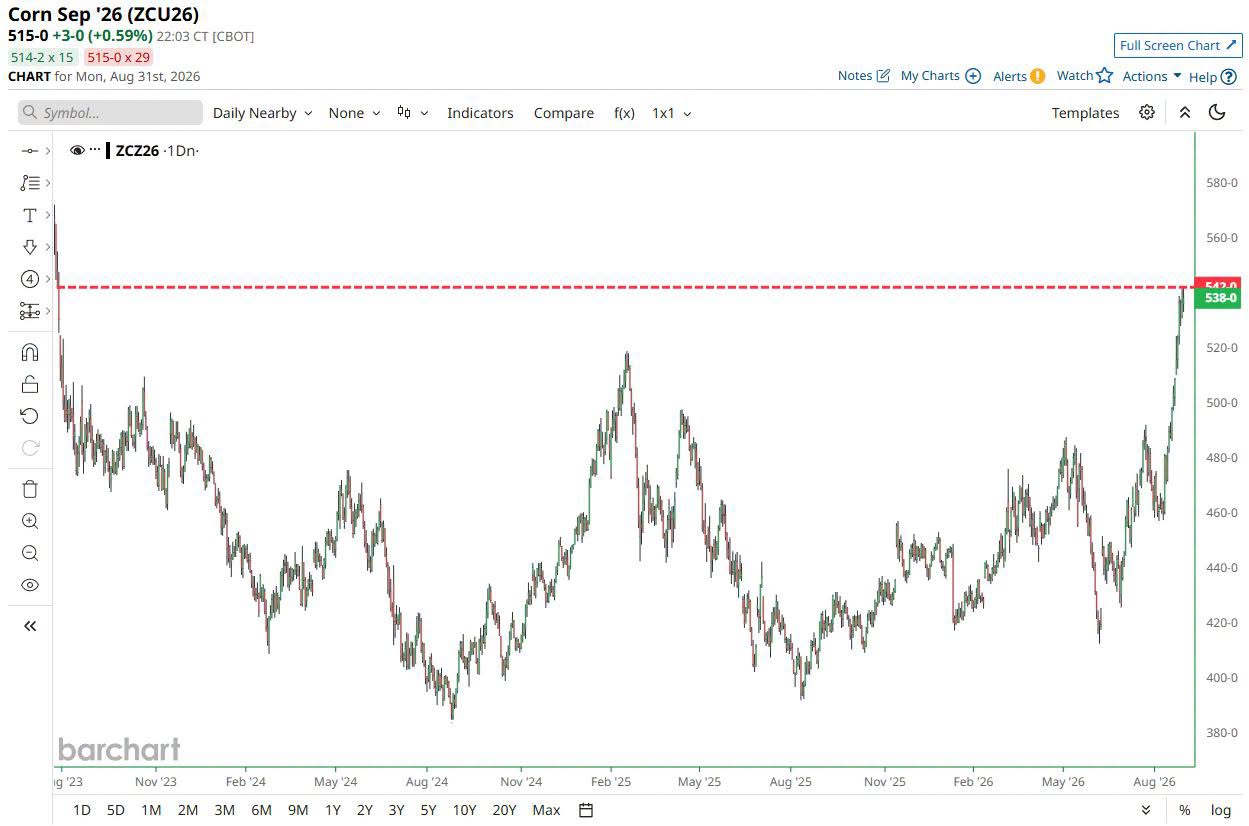The image size is (1249, 826).
Task: Click the zoom in magnifier
Action: click(x=30, y=521)
